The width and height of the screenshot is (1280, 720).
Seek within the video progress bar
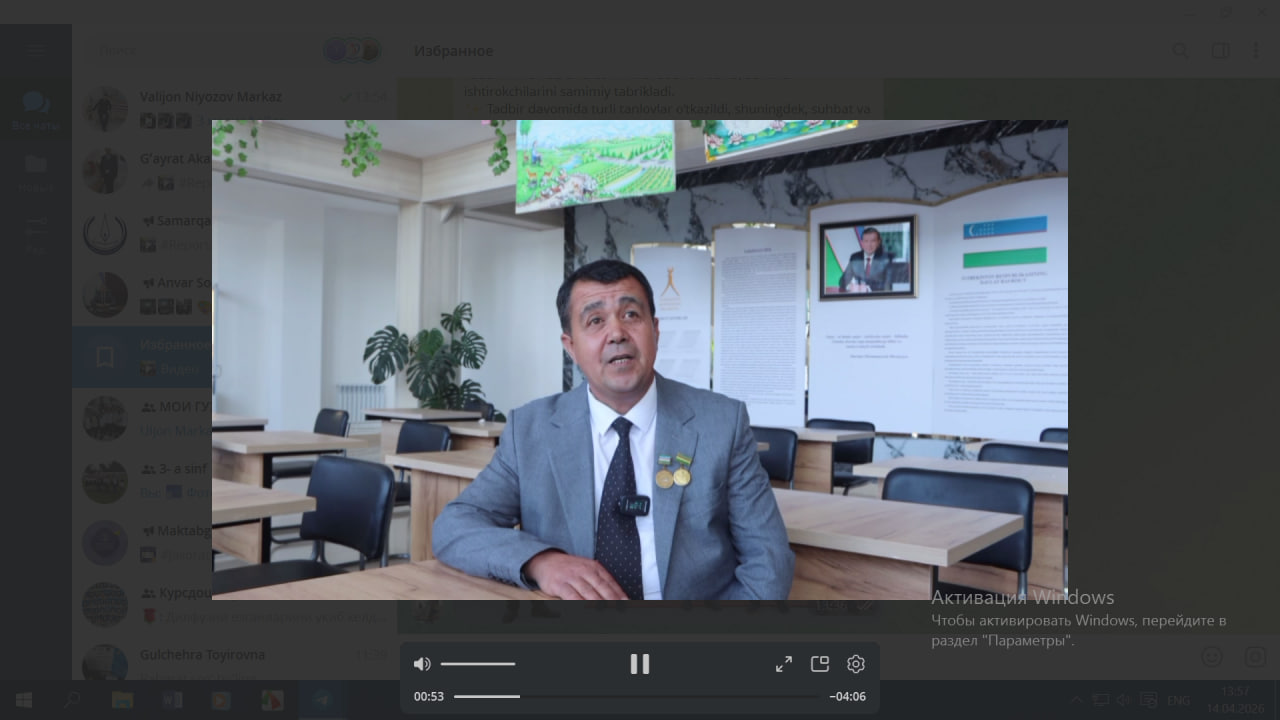(636, 696)
